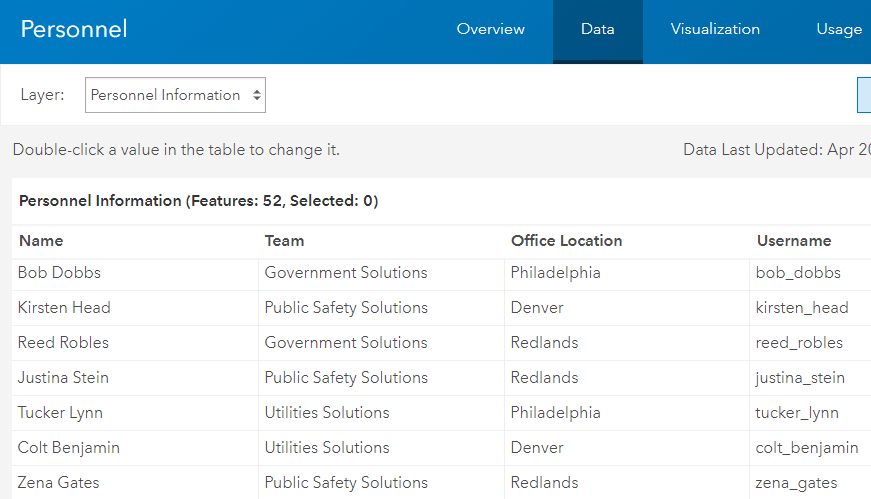Select Tucker Lynn's Utilities Solutions team cell
The image size is (871, 499).
(327, 413)
